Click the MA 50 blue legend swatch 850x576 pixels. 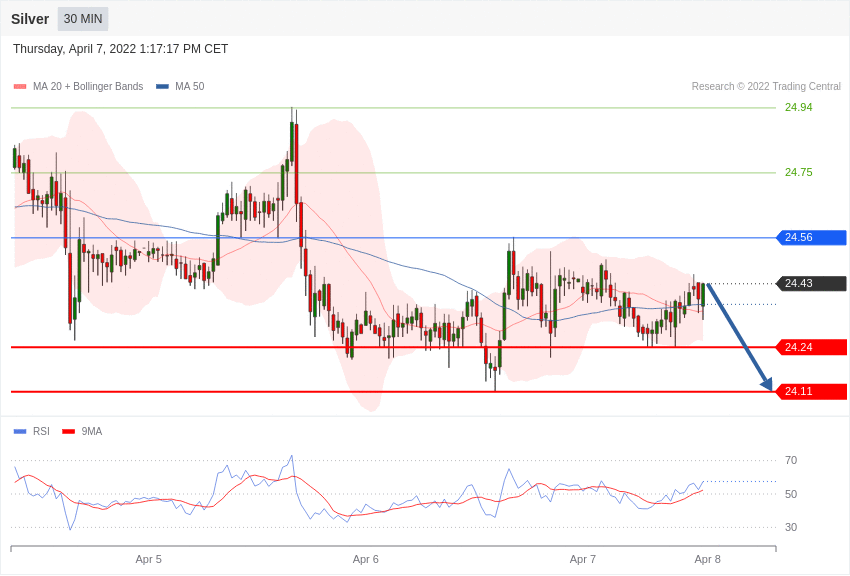[x=162, y=86]
